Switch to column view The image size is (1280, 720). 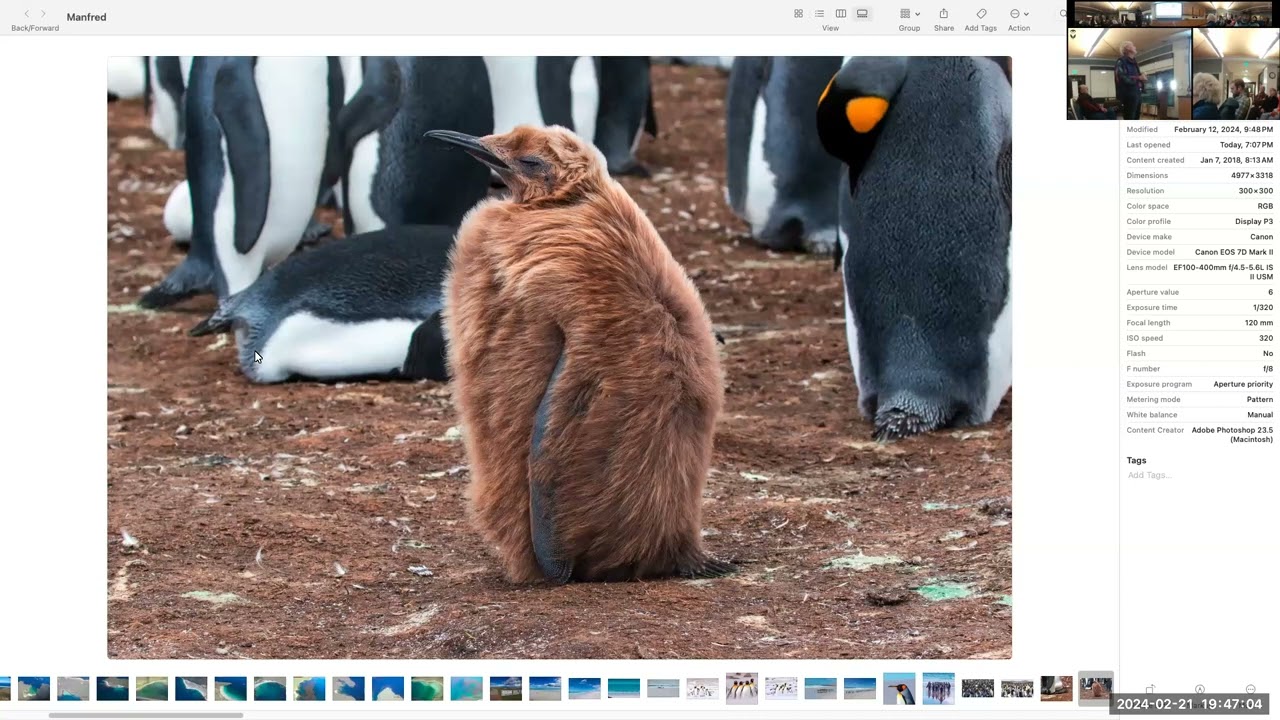(841, 14)
